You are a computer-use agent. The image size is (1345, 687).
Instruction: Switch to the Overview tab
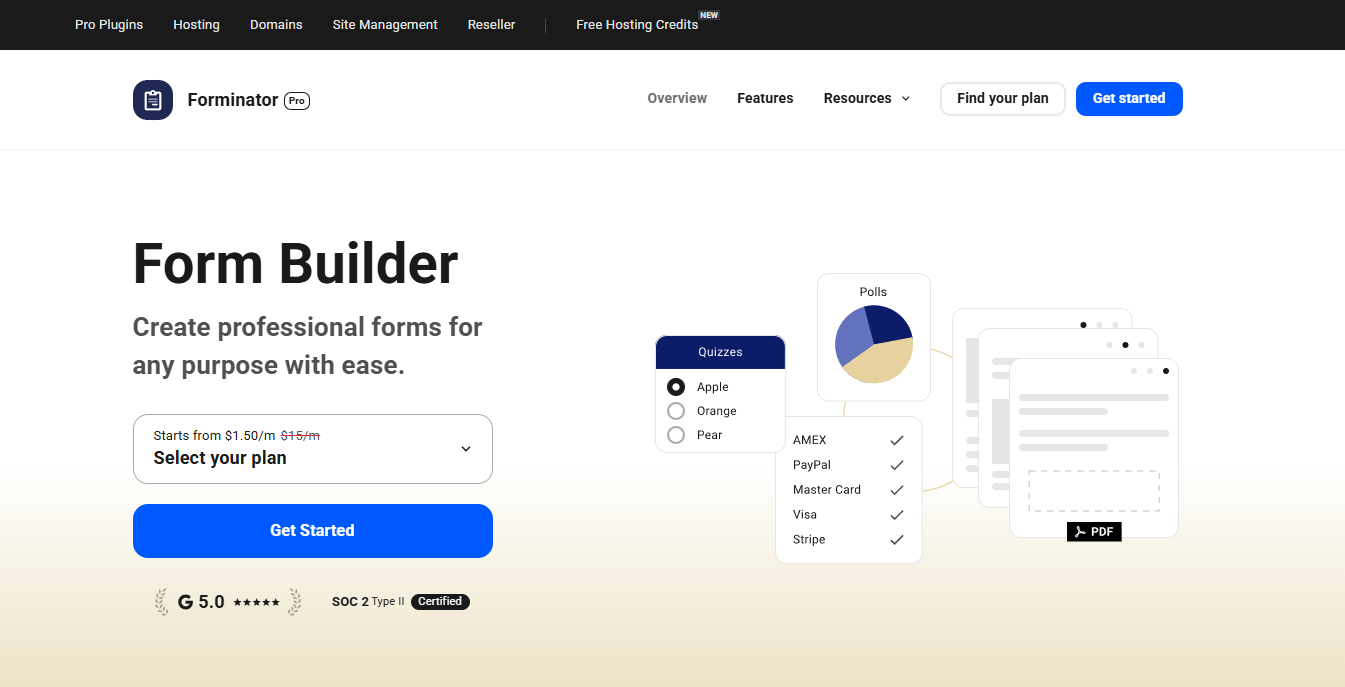[677, 98]
